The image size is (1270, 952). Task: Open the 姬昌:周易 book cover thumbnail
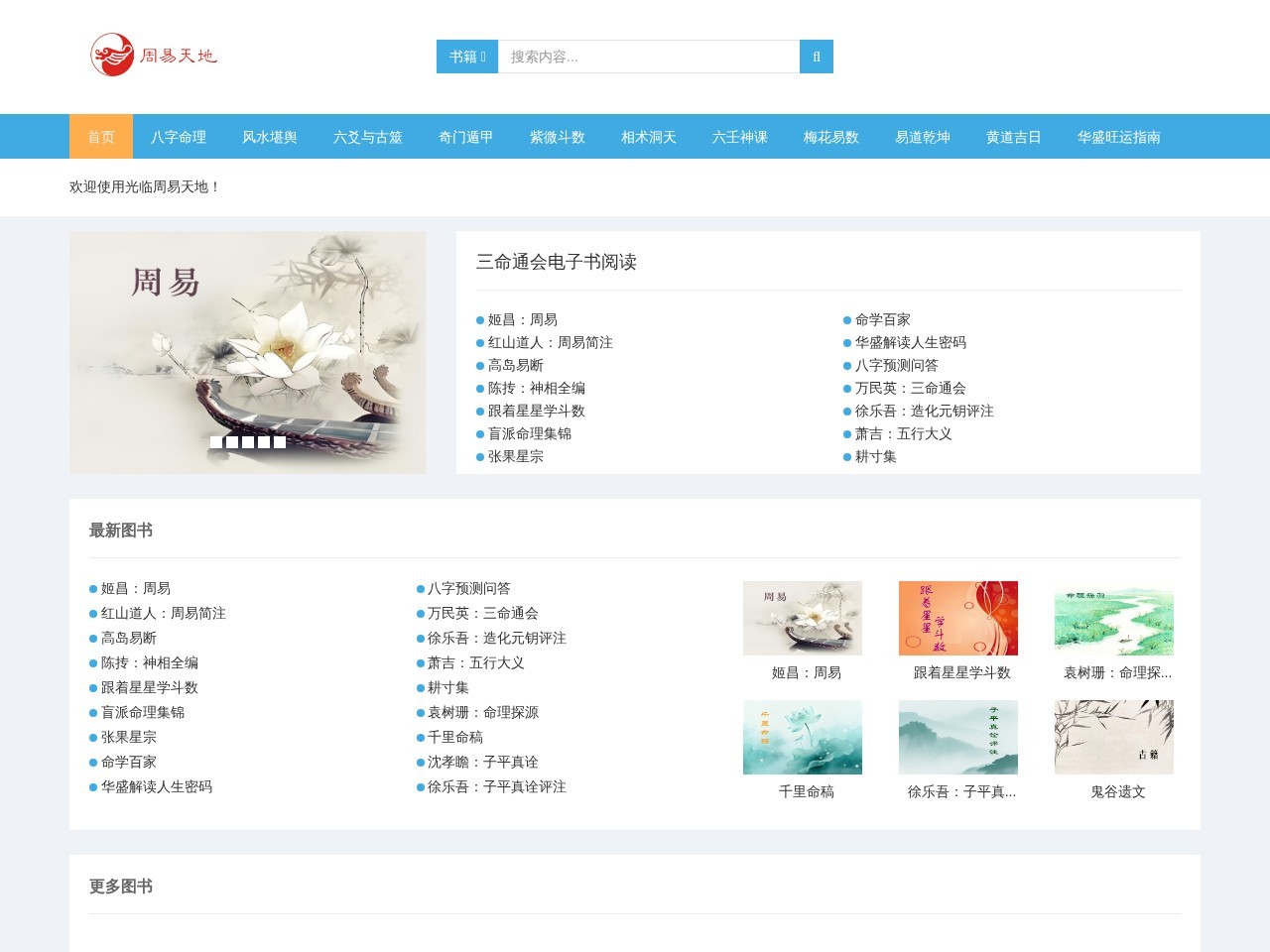click(x=803, y=618)
